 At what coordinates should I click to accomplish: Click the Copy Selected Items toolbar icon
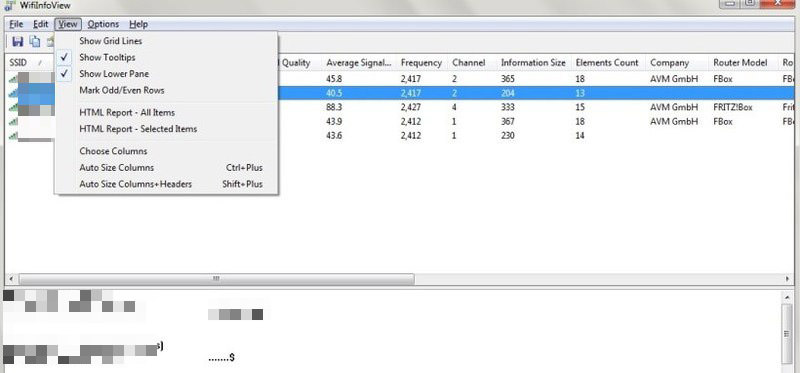34,42
